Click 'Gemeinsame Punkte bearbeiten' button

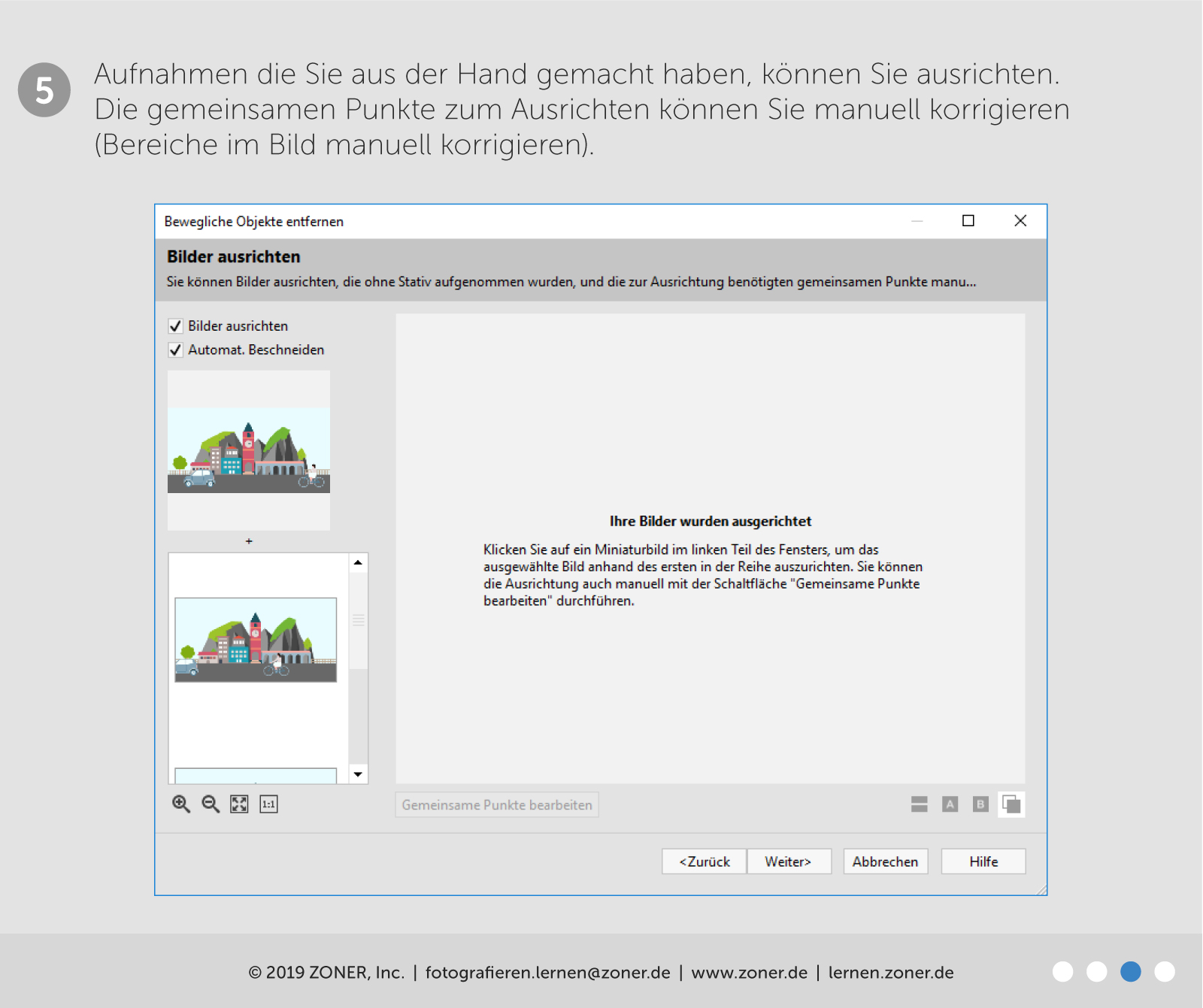click(496, 805)
